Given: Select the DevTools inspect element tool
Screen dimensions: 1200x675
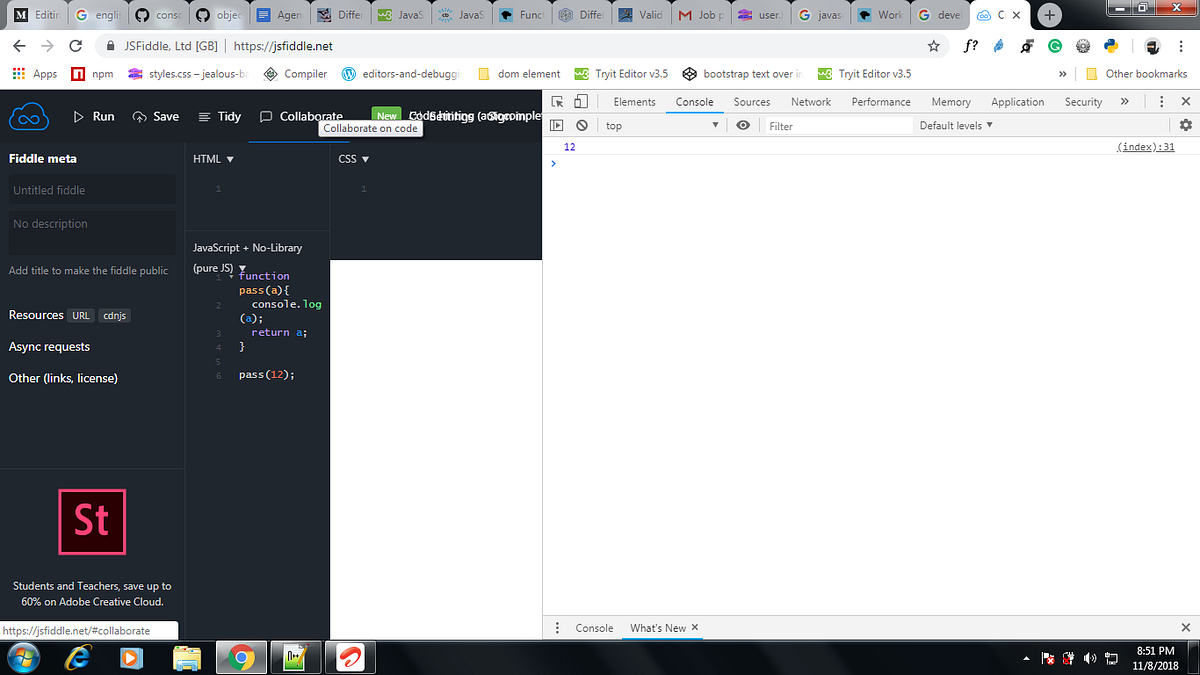Looking at the screenshot, I should (558, 101).
